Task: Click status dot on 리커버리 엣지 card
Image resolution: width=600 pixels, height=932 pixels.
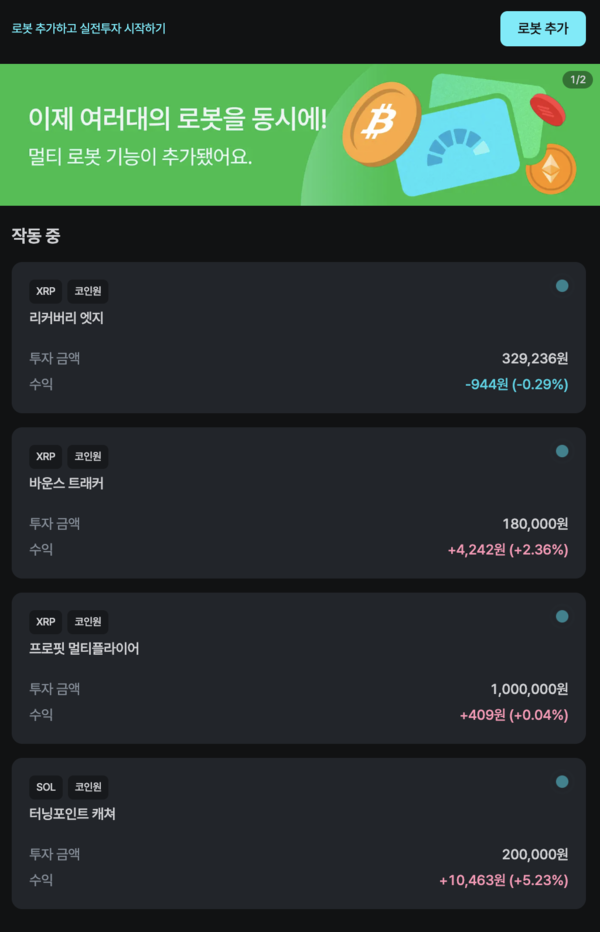Action: click(x=562, y=287)
